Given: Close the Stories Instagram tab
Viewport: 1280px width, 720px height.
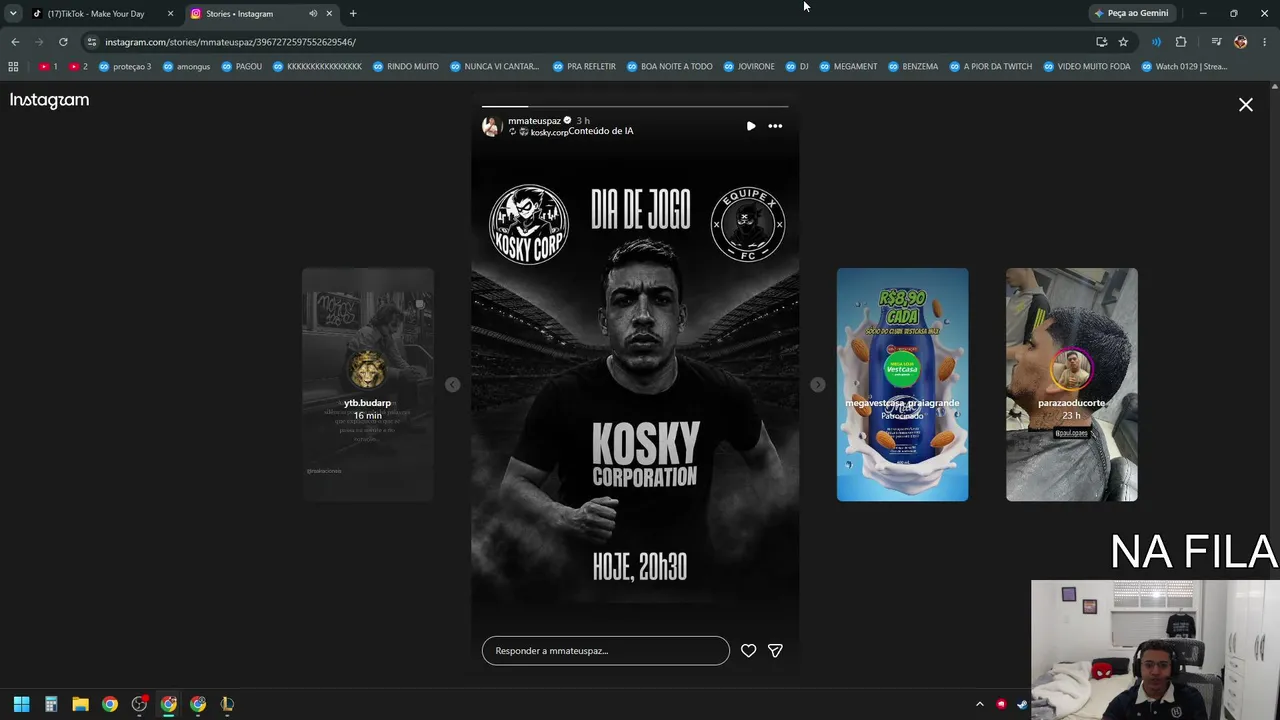Looking at the screenshot, I should 329,14.
